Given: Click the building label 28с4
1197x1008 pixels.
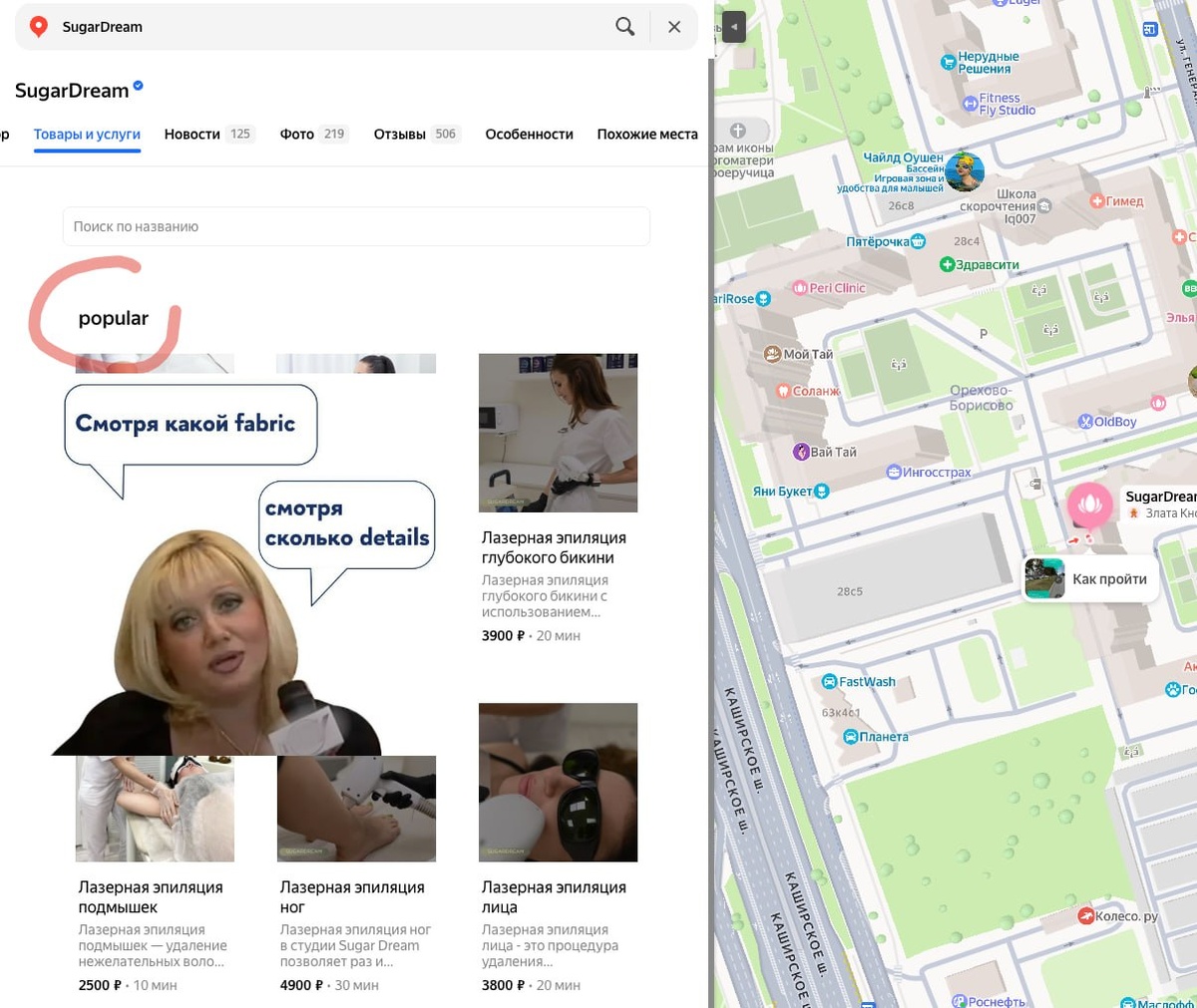Looking at the screenshot, I should 967,241.
